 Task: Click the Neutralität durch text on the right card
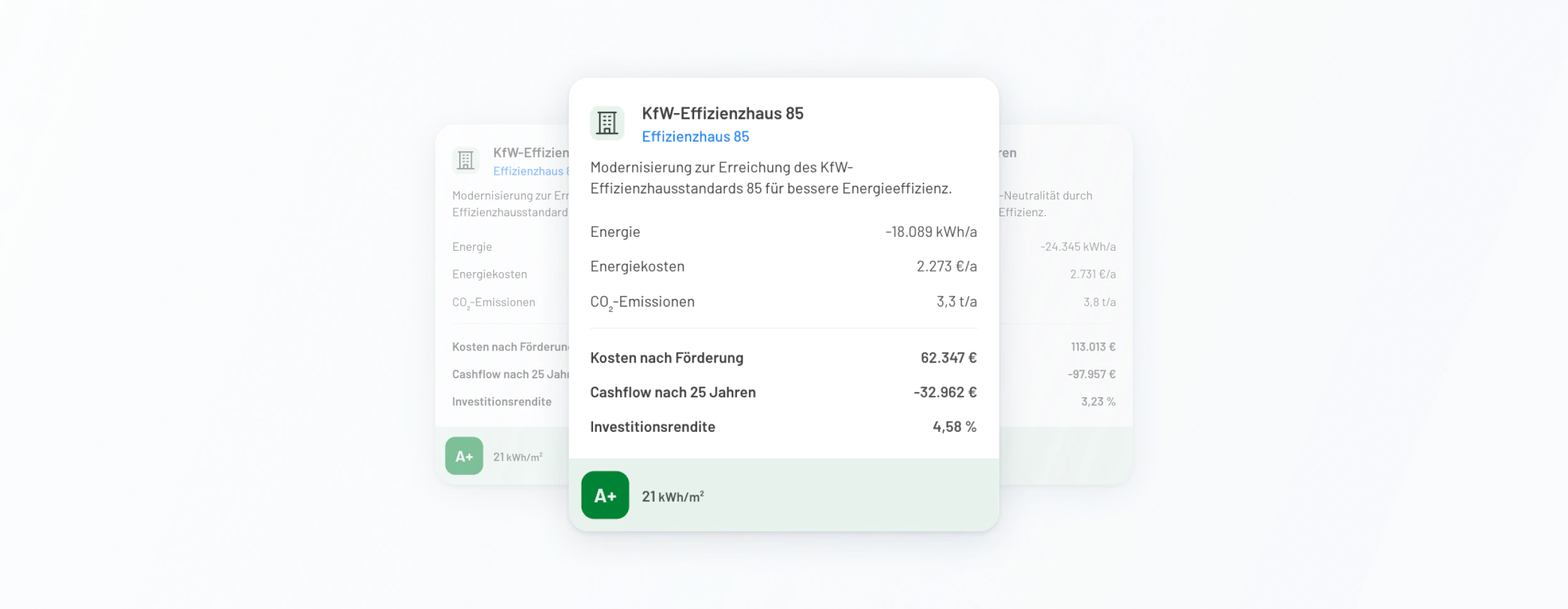pos(1046,195)
